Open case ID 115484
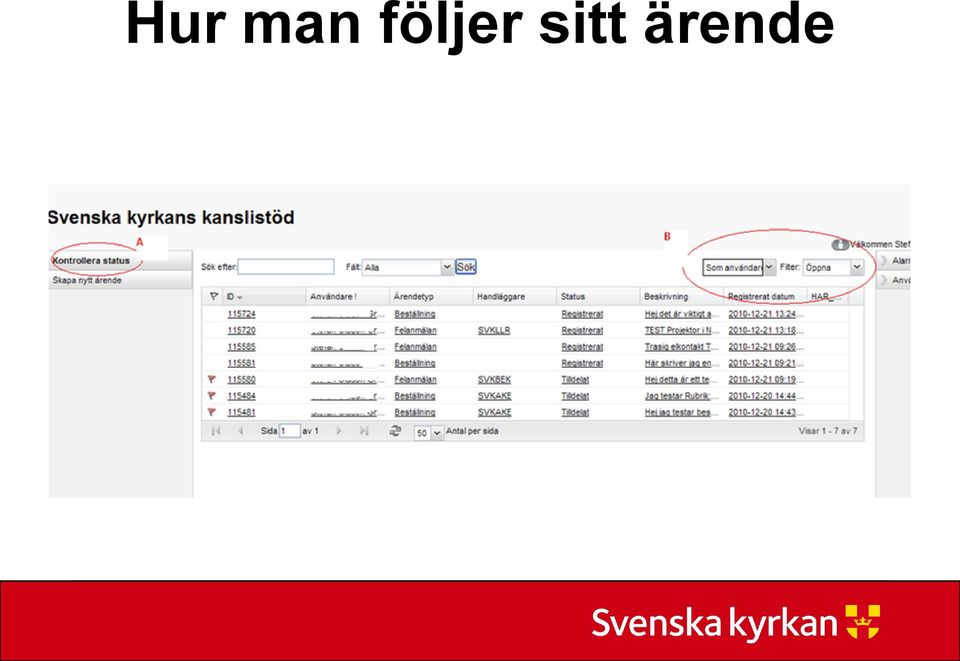The height and width of the screenshot is (661, 960). 241,396
